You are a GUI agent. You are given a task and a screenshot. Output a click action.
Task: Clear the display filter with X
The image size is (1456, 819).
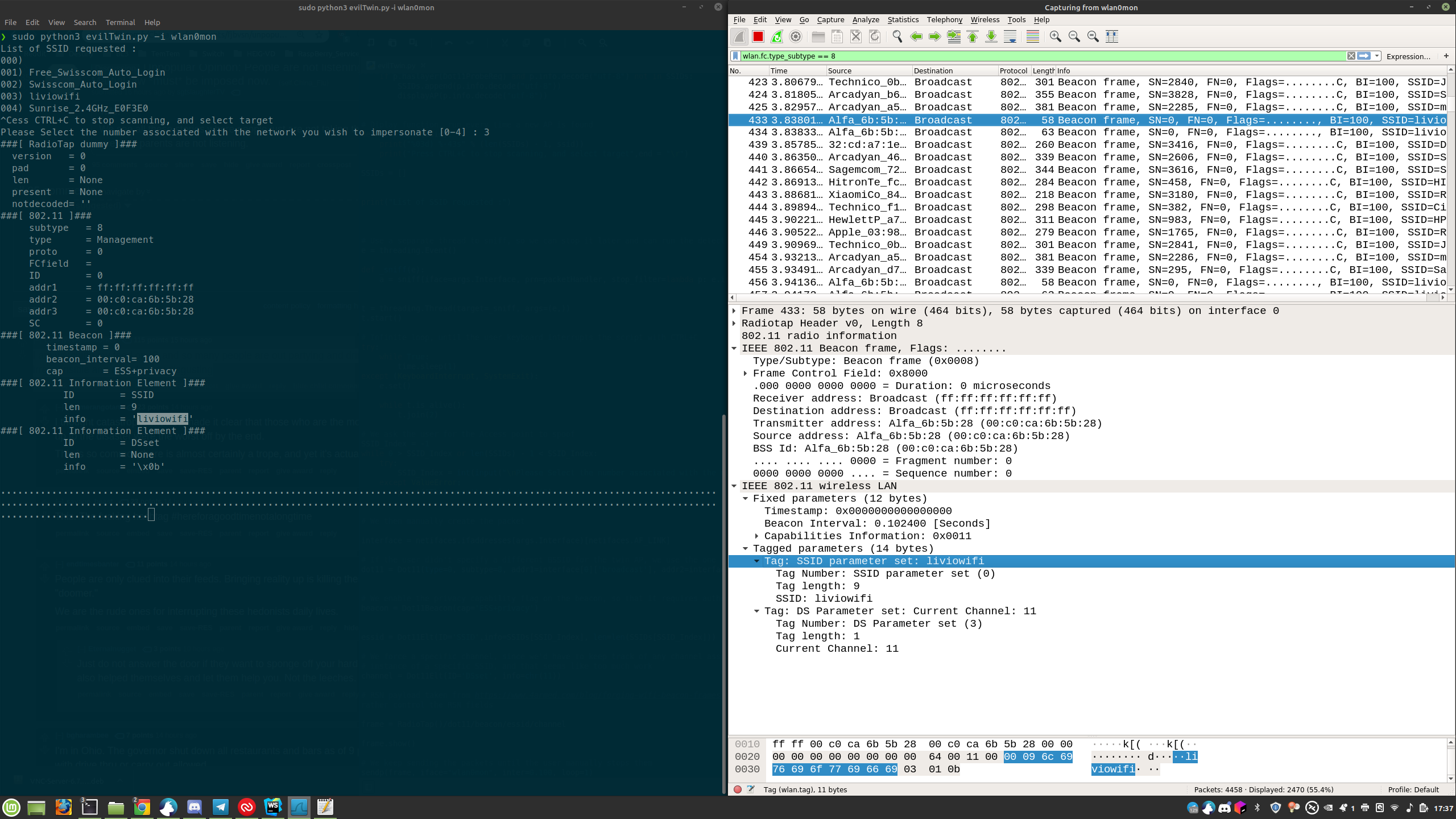[x=1351, y=56]
